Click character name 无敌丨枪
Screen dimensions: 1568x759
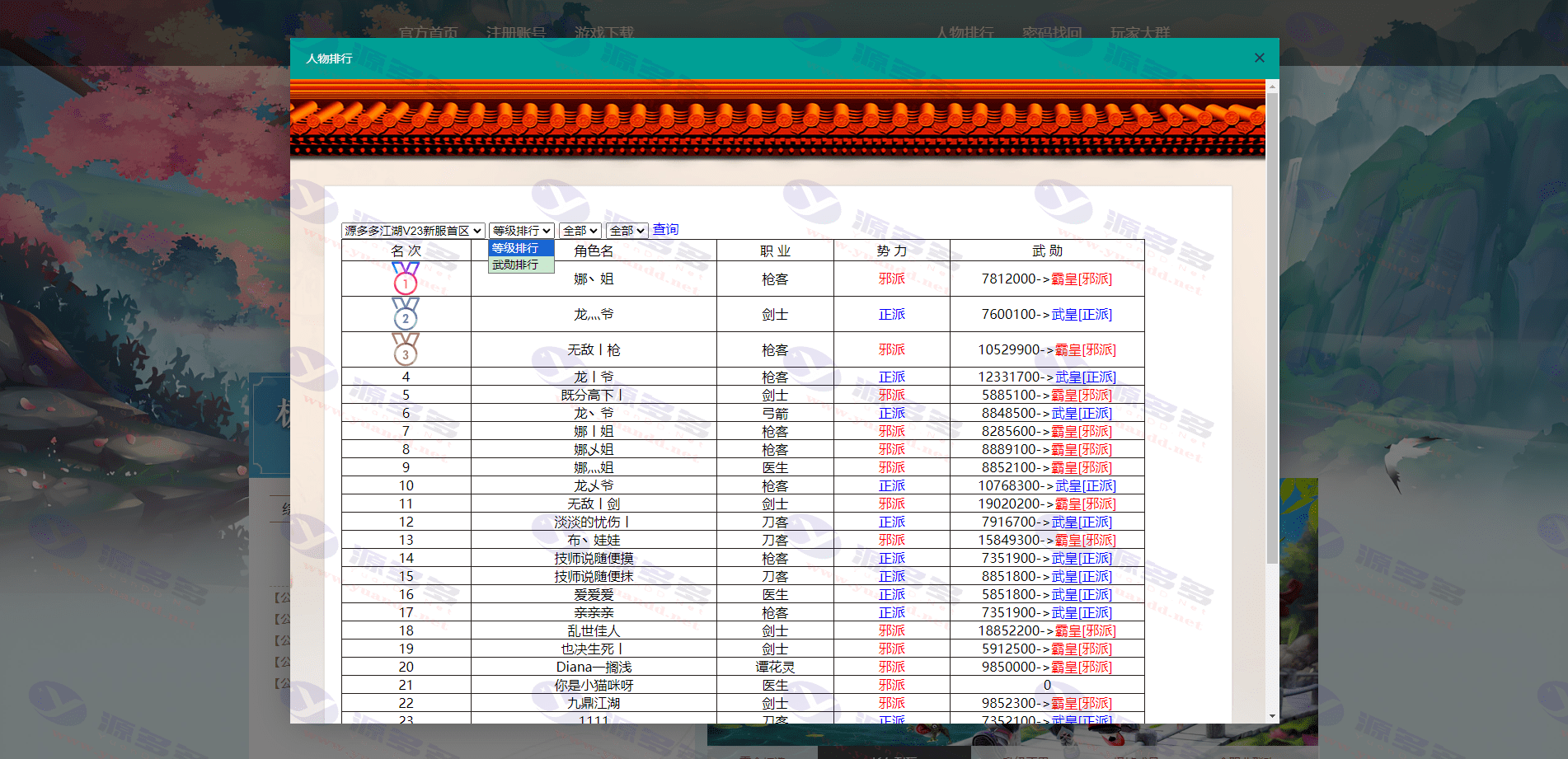594,349
